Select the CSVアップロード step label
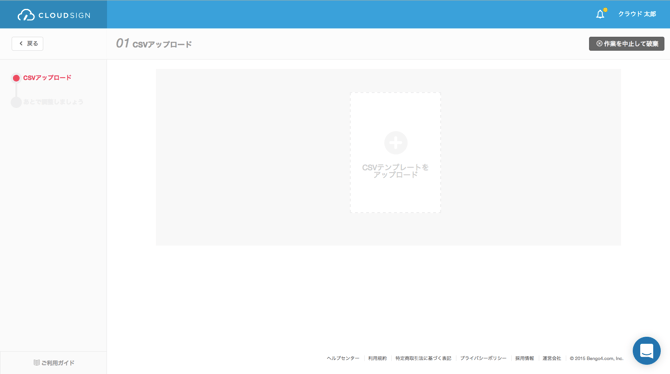The width and height of the screenshot is (670, 374). 47,78
